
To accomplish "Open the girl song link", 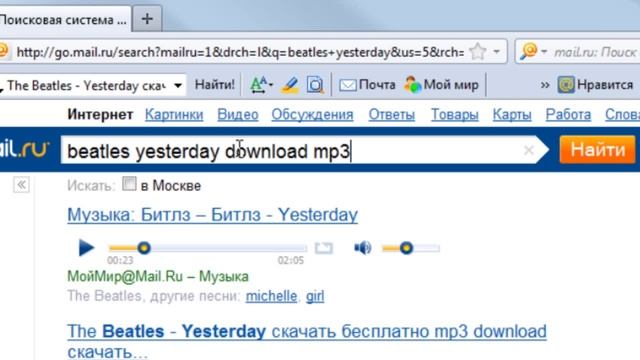I will pyautogui.click(x=315, y=296).
